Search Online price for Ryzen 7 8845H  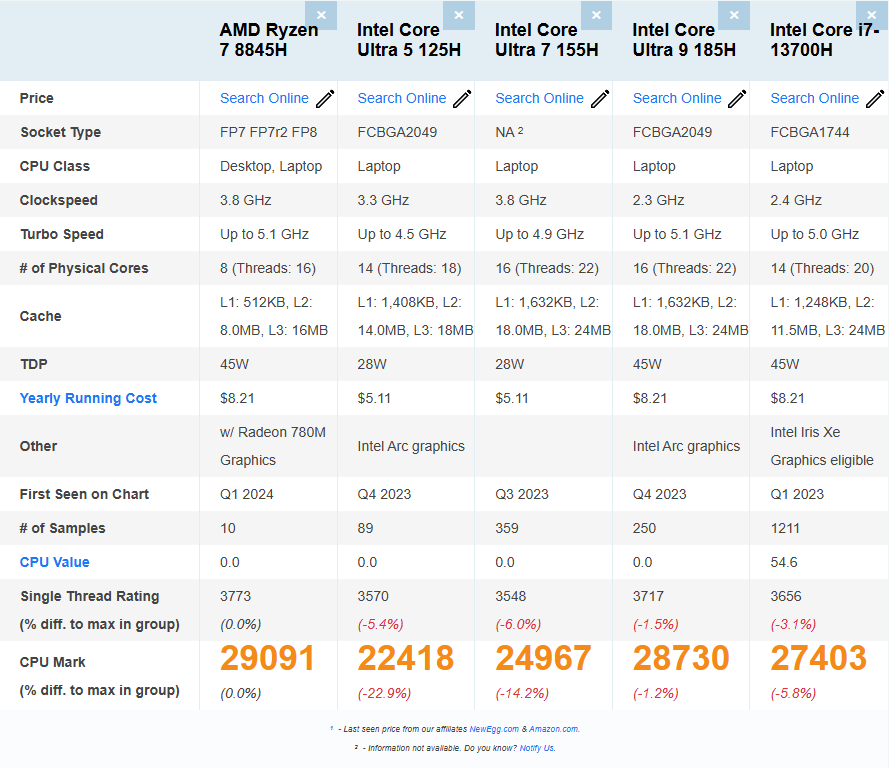point(264,98)
